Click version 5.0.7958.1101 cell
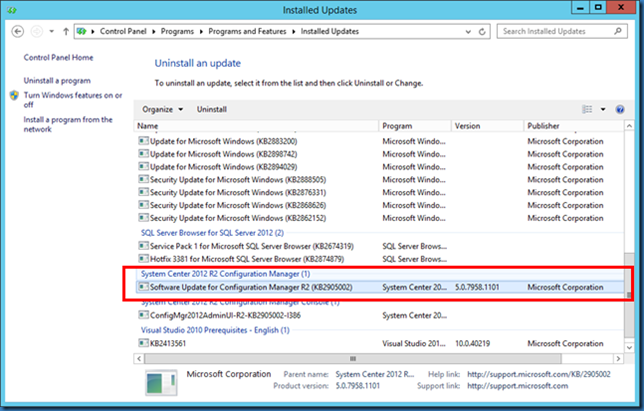This screenshot has height=411, width=644. pyautogui.click(x=477, y=287)
